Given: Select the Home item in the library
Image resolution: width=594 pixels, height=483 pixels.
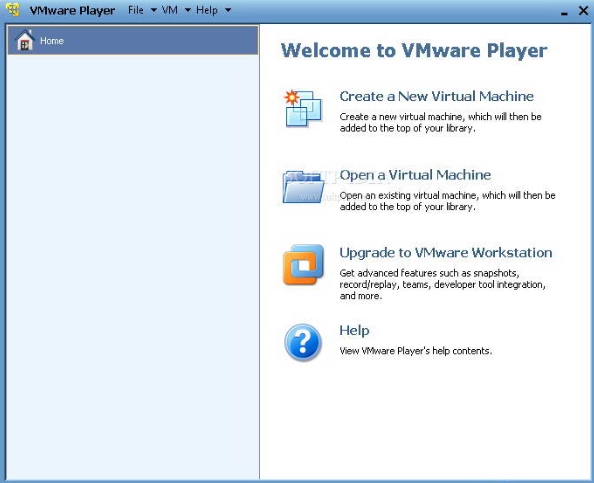Looking at the screenshot, I should pyautogui.click(x=133, y=40).
